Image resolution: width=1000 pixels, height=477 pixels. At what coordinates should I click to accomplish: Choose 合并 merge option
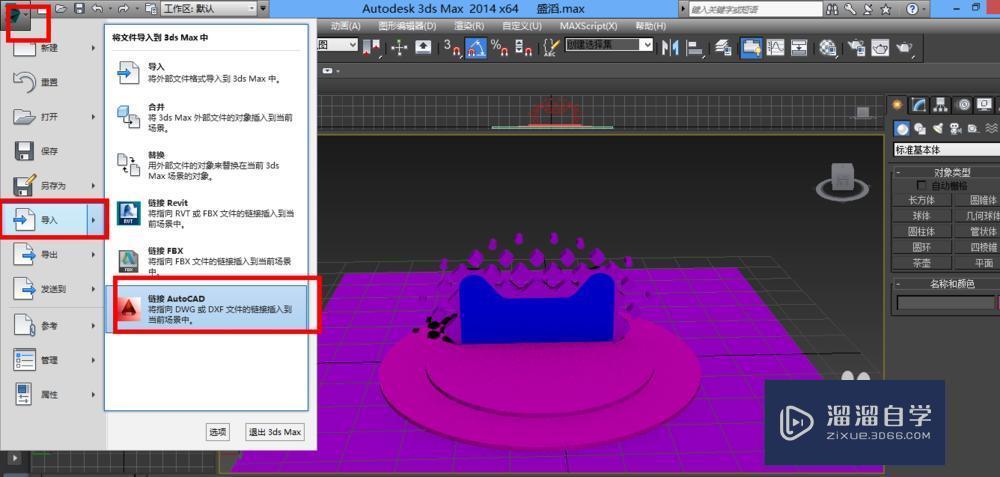(206, 117)
